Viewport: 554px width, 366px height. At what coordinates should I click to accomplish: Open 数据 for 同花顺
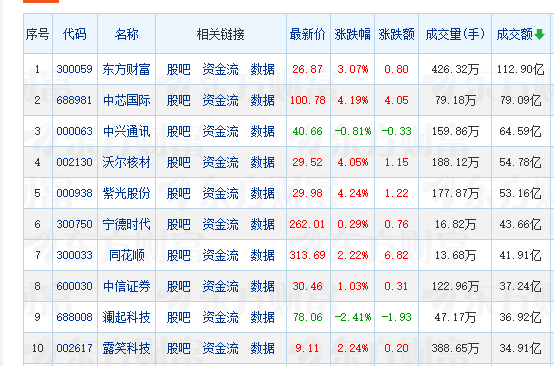(263, 255)
